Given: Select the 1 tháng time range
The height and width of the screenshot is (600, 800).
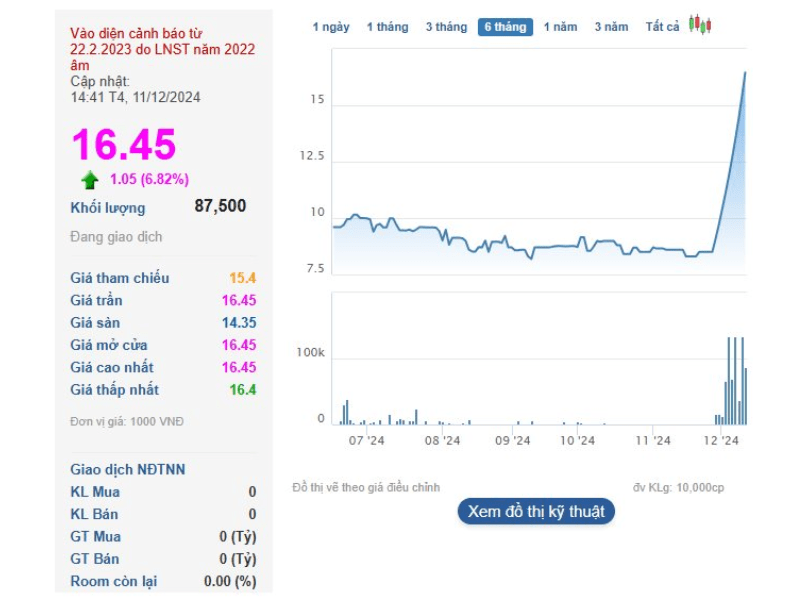Looking at the screenshot, I should (387, 27).
